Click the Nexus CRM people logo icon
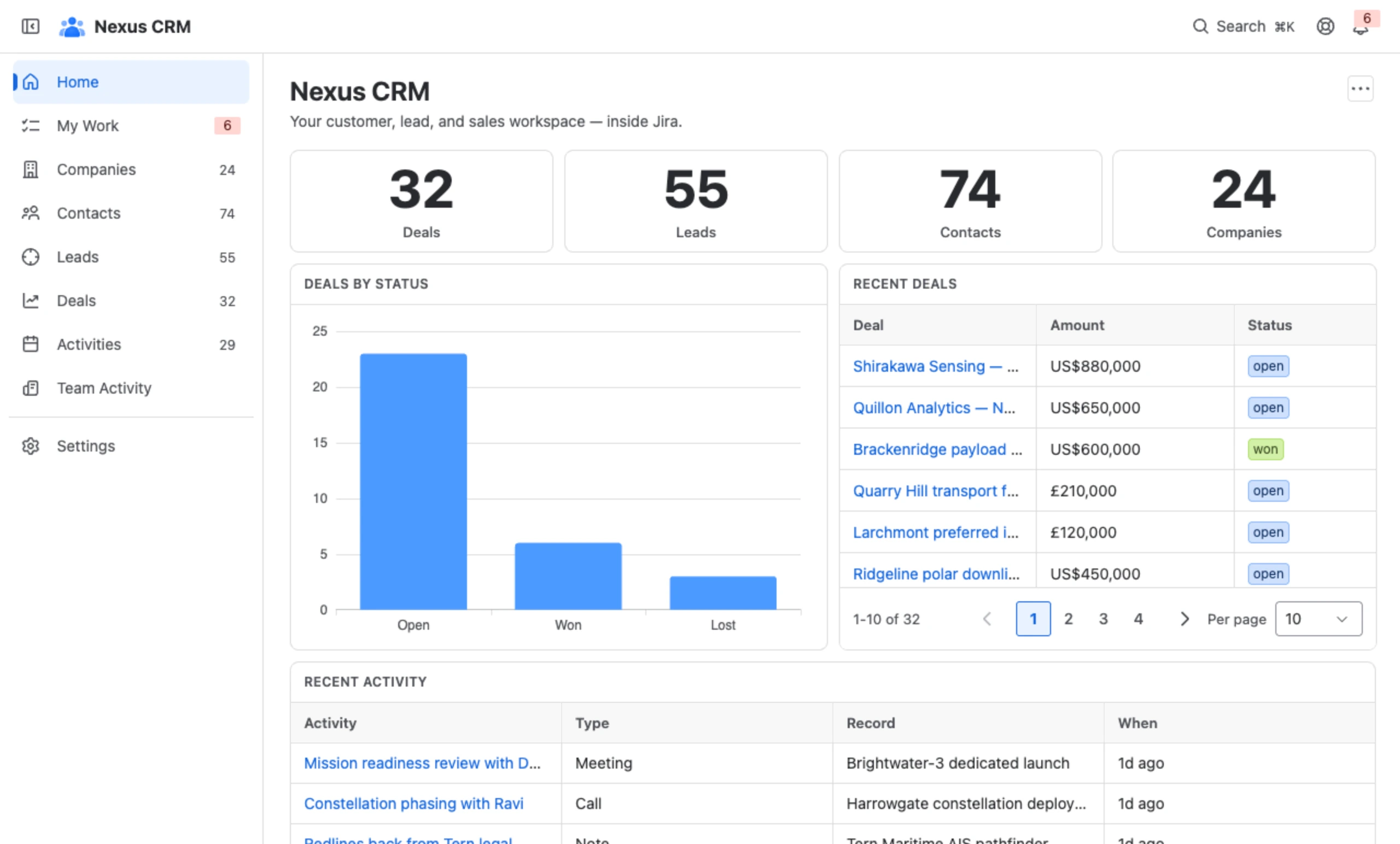Viewport: 1400px width, 844px height. pos(72,27)
